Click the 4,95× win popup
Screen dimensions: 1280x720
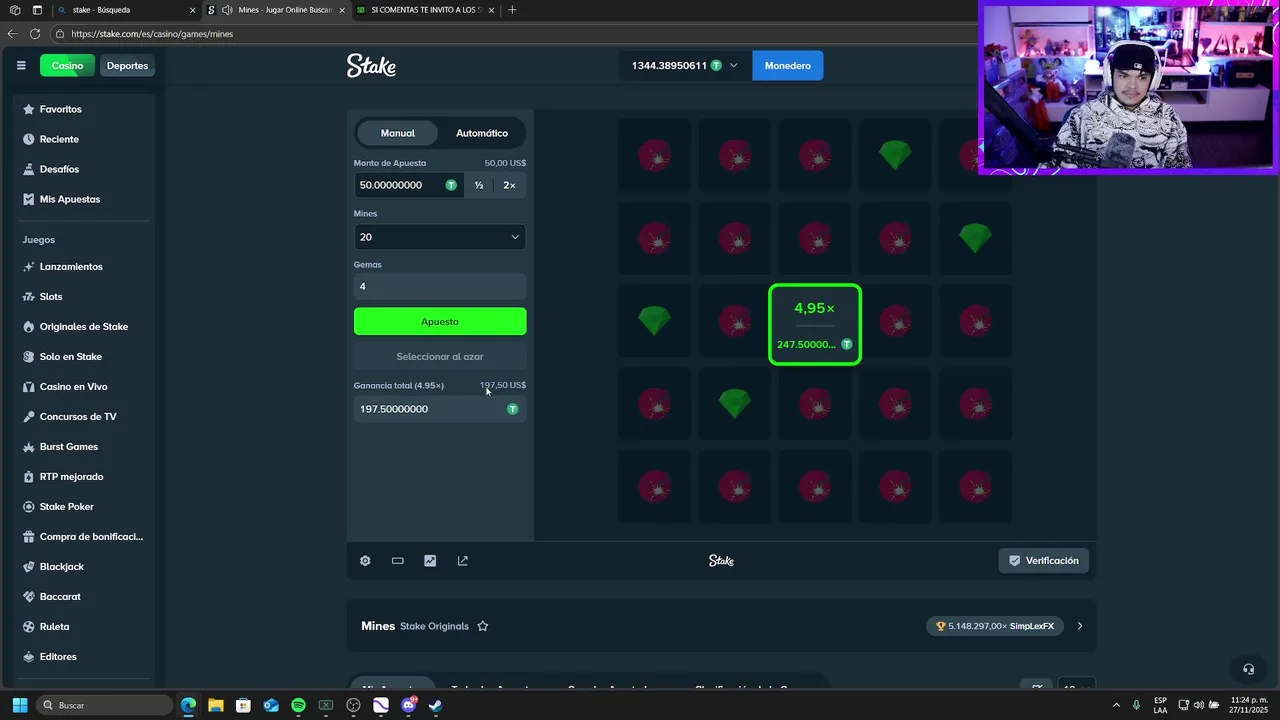click(x=814, y=324)
